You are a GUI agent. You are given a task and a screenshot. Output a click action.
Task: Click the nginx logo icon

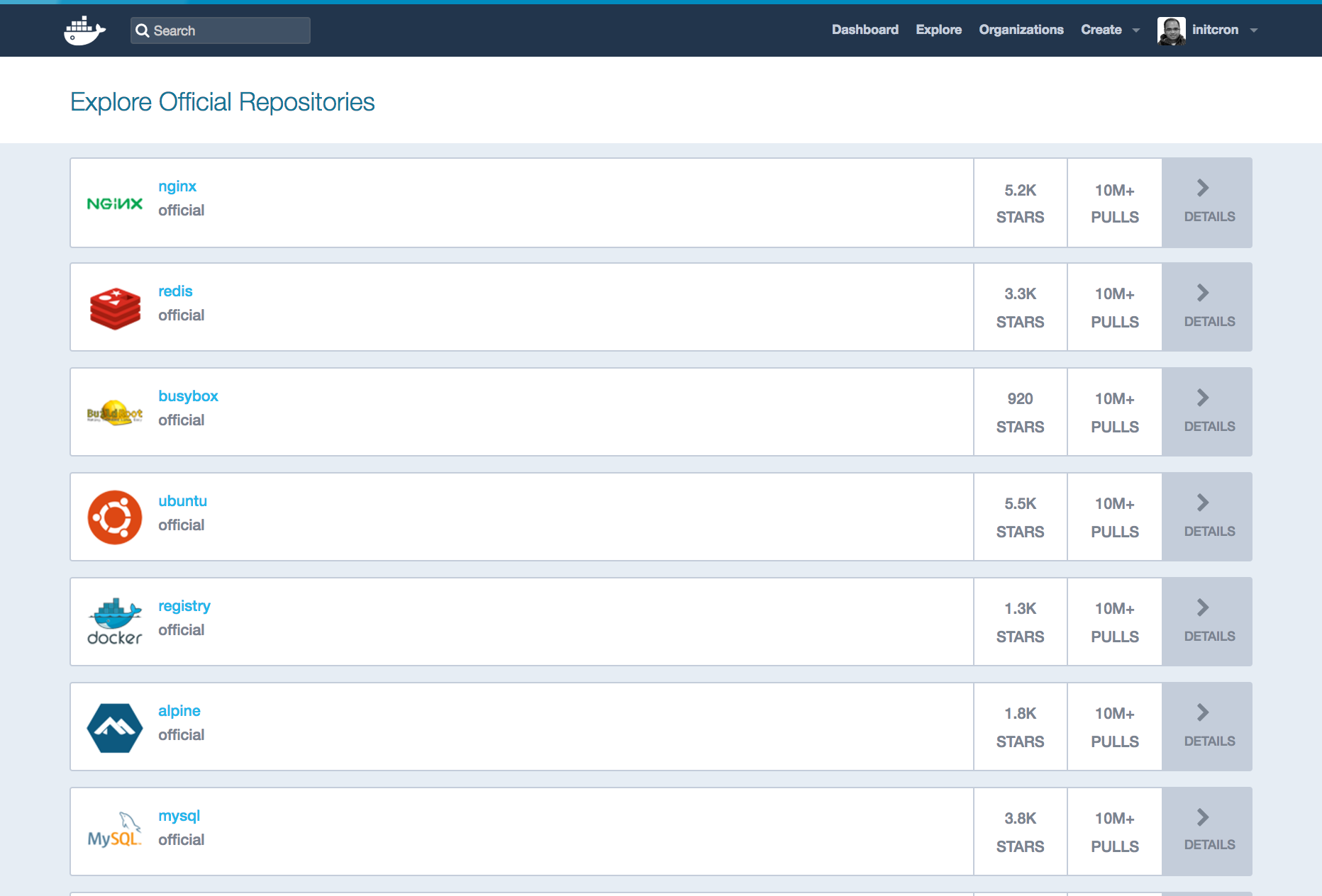[x=115, y=203]
